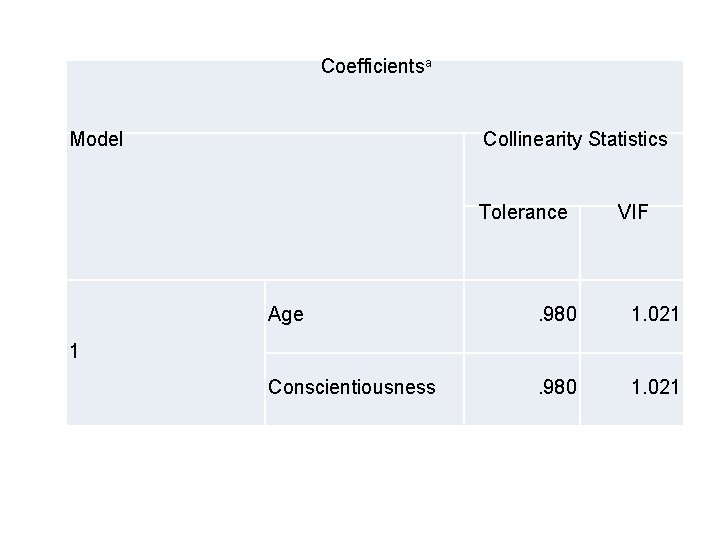This screenshot has width=720, height=540.
Task: Click the VIF column header
Action: click(633, 212)
